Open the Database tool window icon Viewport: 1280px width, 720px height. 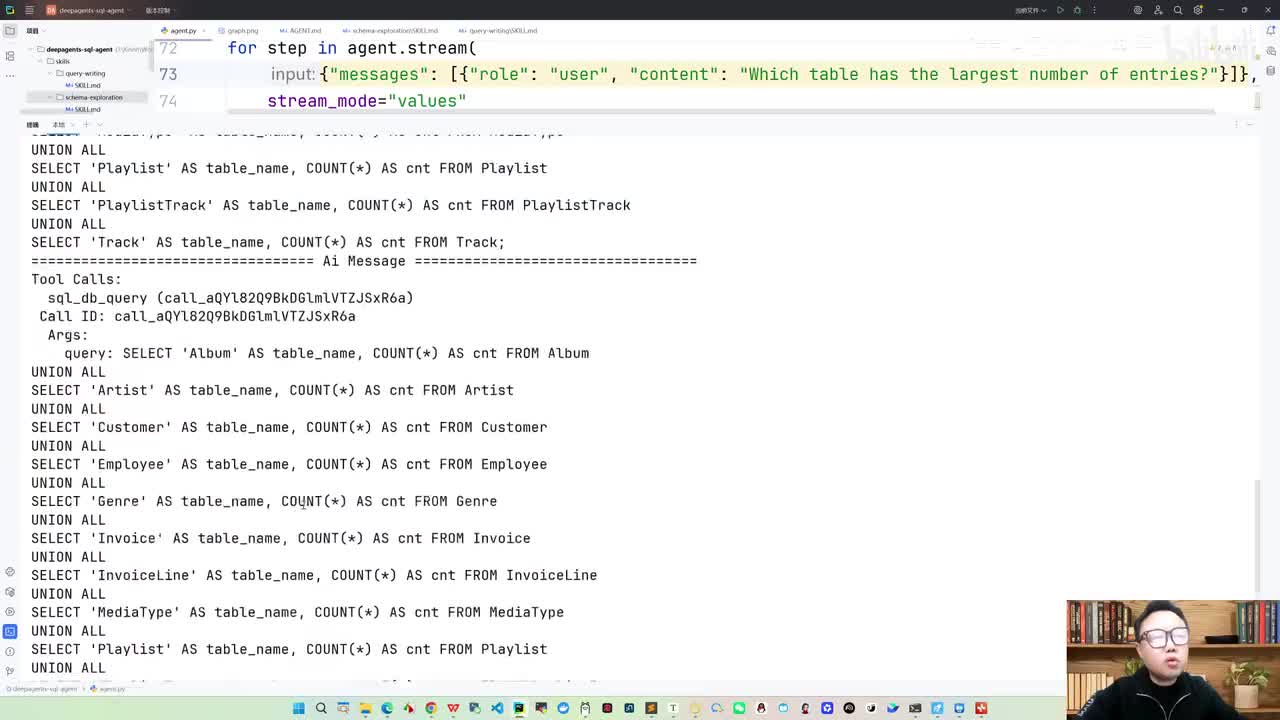pos(1269,69)
